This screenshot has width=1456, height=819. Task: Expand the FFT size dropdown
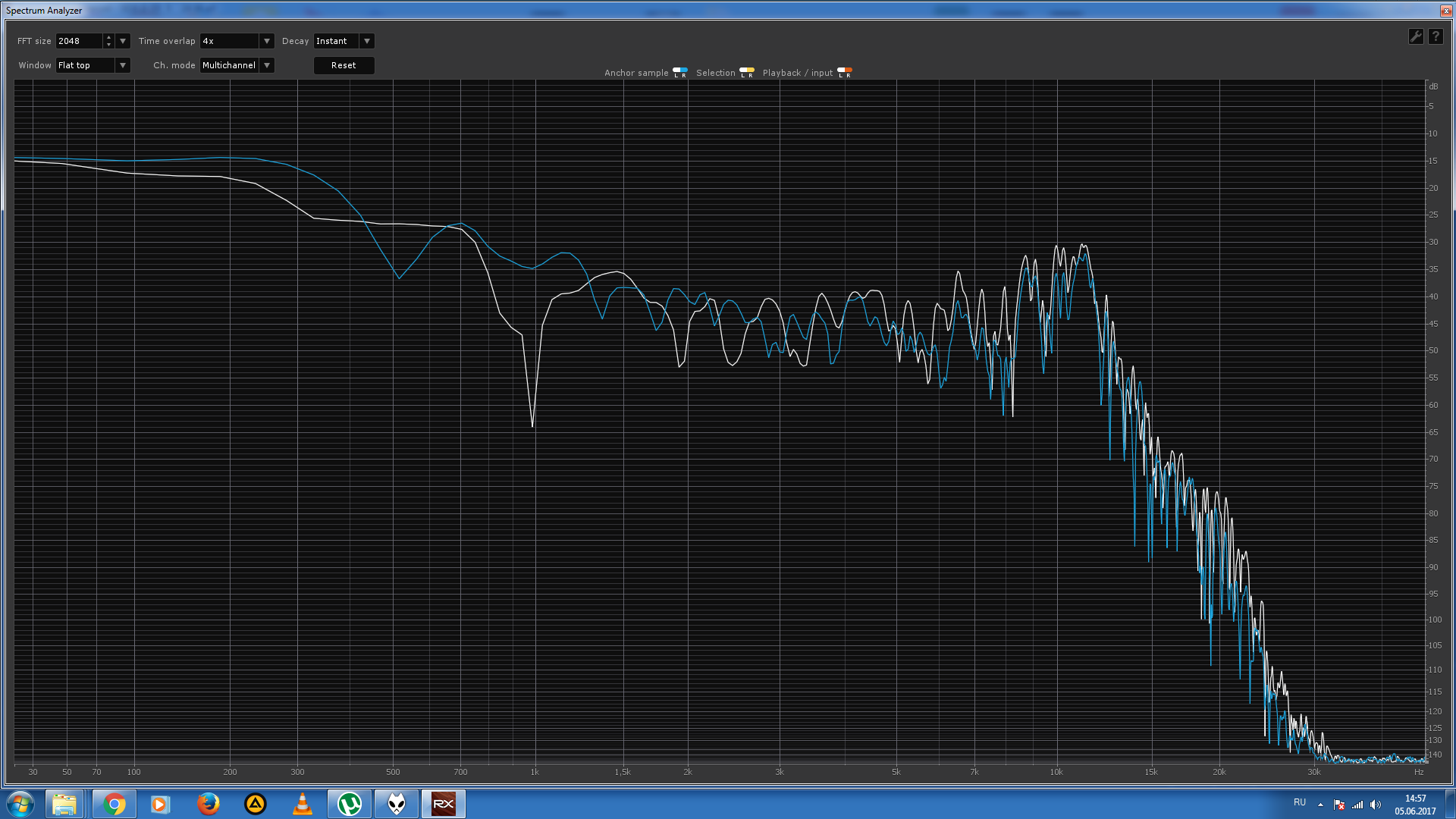pos(123,41)
